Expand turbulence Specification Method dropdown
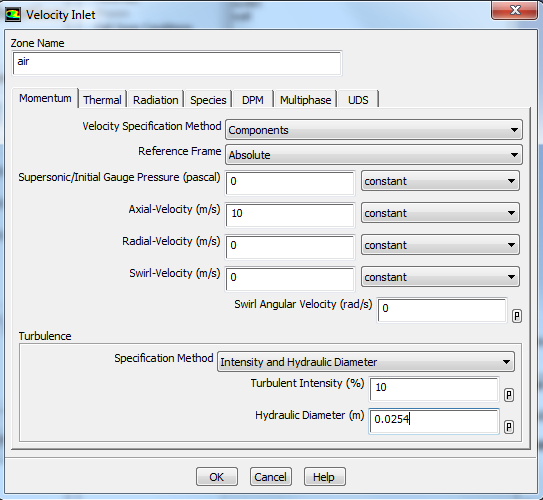The height and width of the screenshot is (500, 543). coord(366,362)
